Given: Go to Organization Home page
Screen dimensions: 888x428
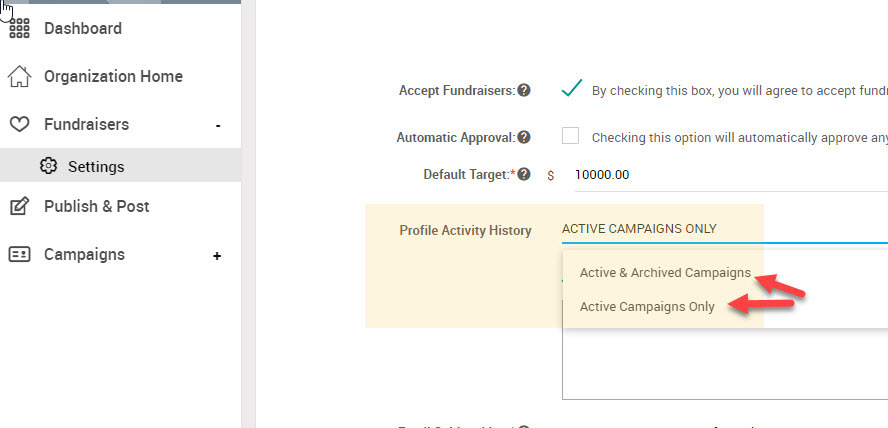Looking at the screenshot, I should [x=113, y=76].
